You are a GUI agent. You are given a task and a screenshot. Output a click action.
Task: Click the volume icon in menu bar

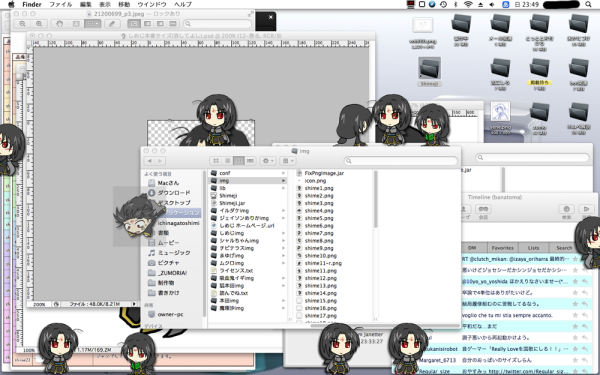pos(492,4)
